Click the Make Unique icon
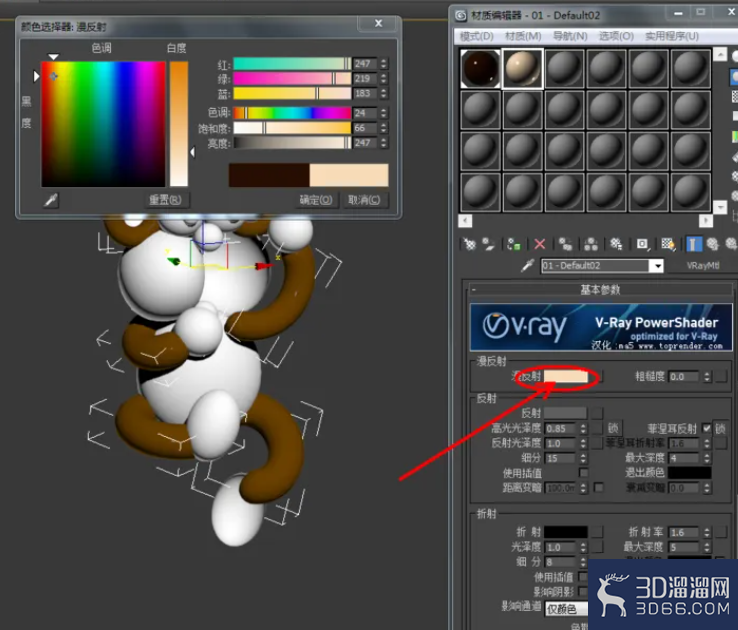 coord(591,244)
